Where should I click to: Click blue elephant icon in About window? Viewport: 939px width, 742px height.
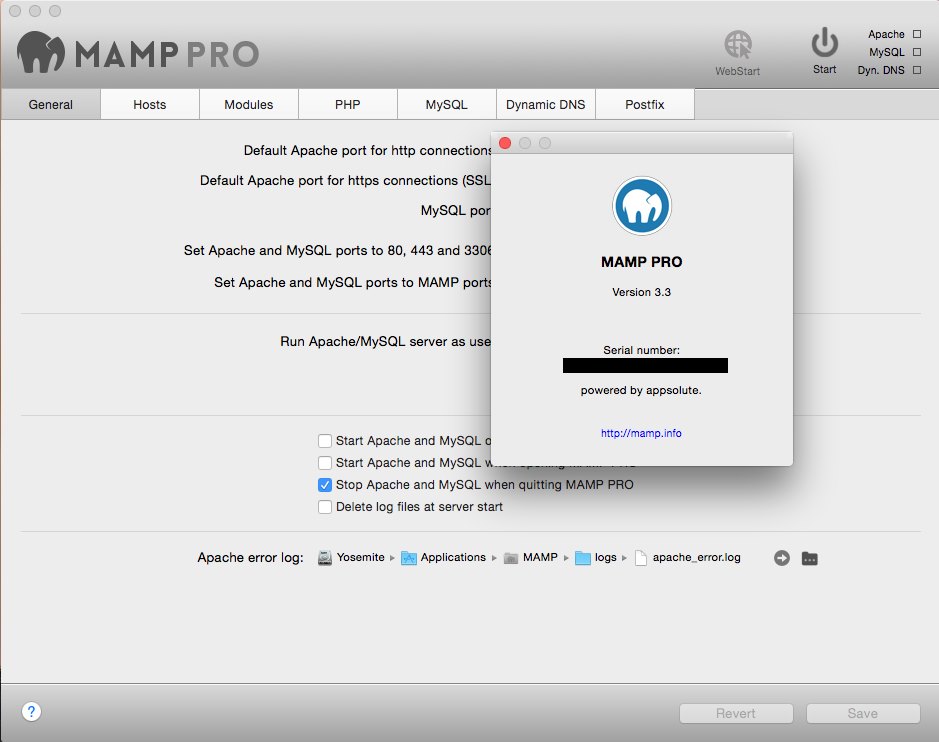point(641,206)
